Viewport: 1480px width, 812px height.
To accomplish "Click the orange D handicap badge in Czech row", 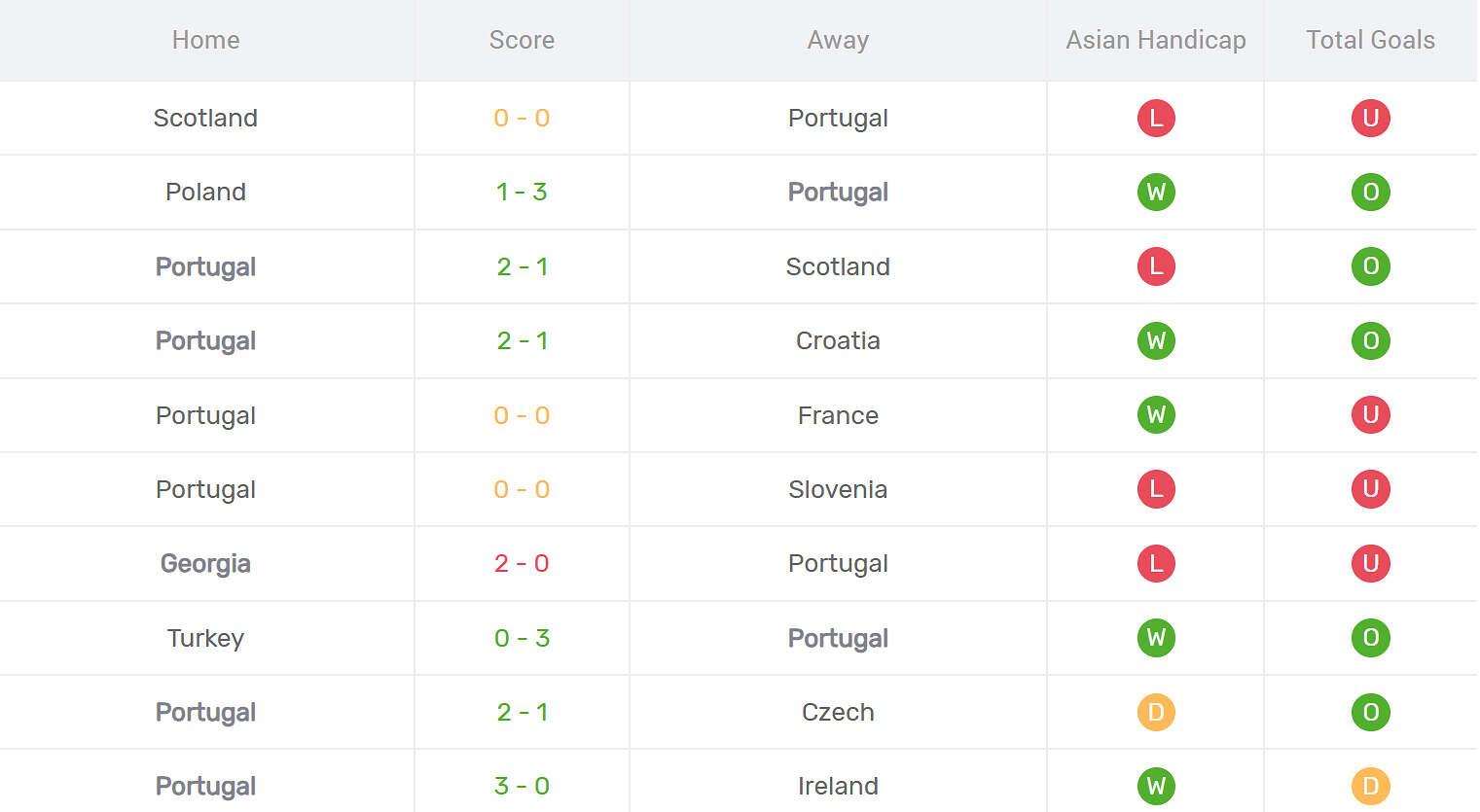I will [x=1156, y=712].
